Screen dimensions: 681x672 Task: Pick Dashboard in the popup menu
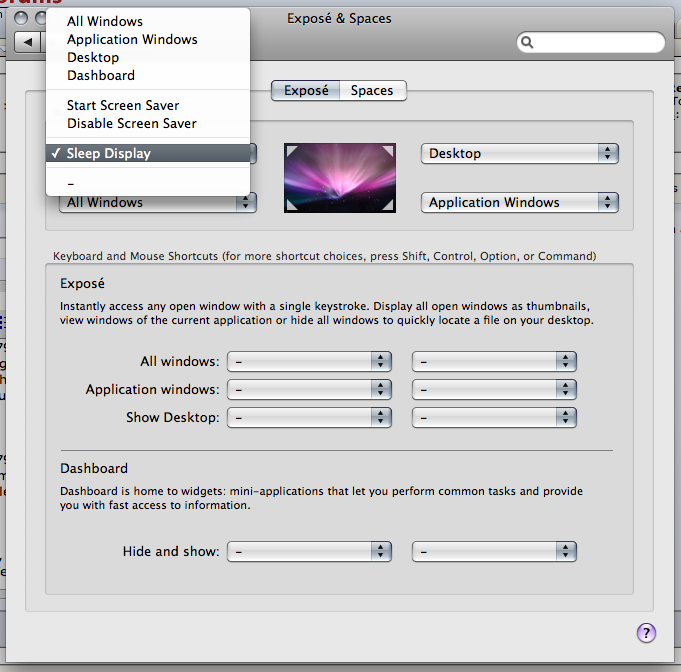[148, 76]
